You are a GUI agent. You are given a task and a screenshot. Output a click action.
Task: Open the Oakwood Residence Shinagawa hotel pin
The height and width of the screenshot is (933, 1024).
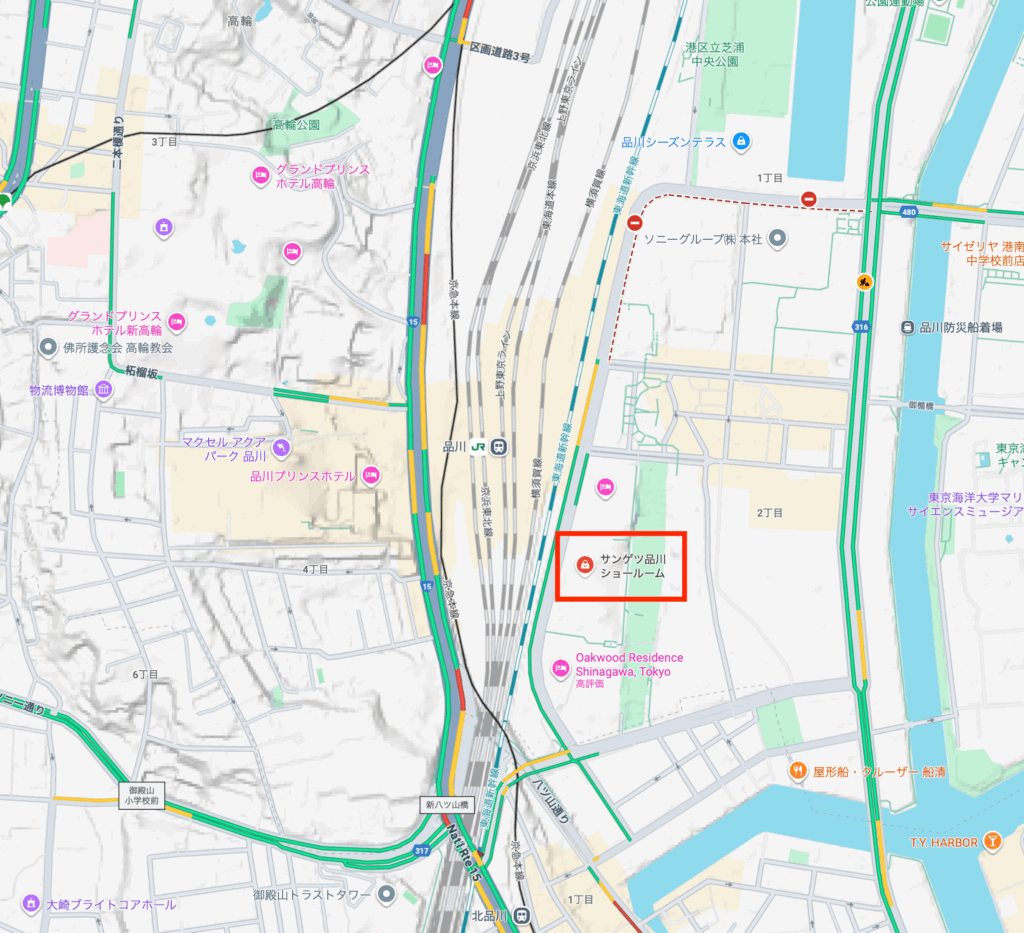click(560, 669)
